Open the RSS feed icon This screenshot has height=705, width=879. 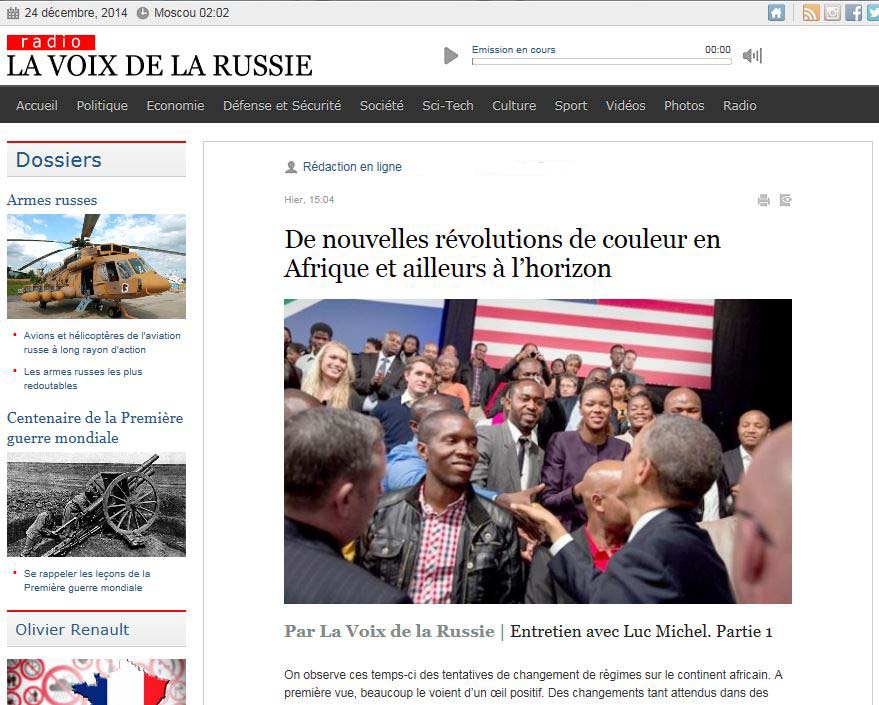click(x=811, y=12)
